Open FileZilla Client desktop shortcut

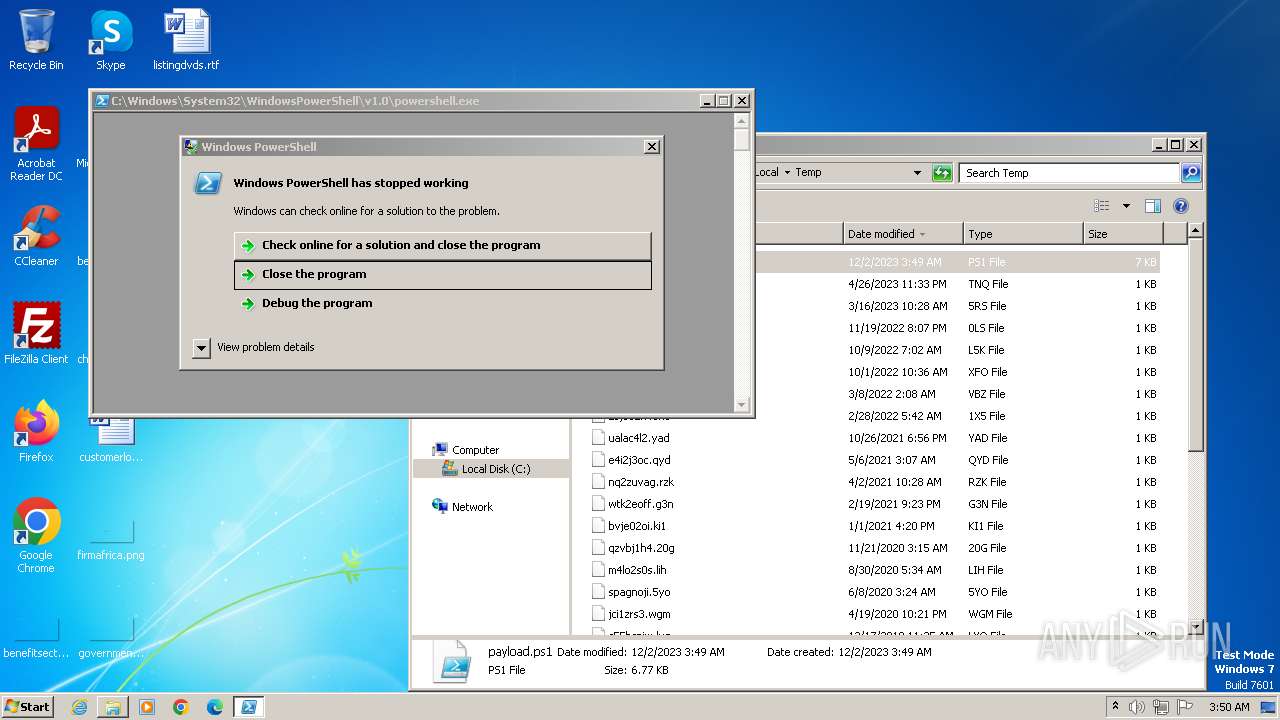[x=36, y=333]
